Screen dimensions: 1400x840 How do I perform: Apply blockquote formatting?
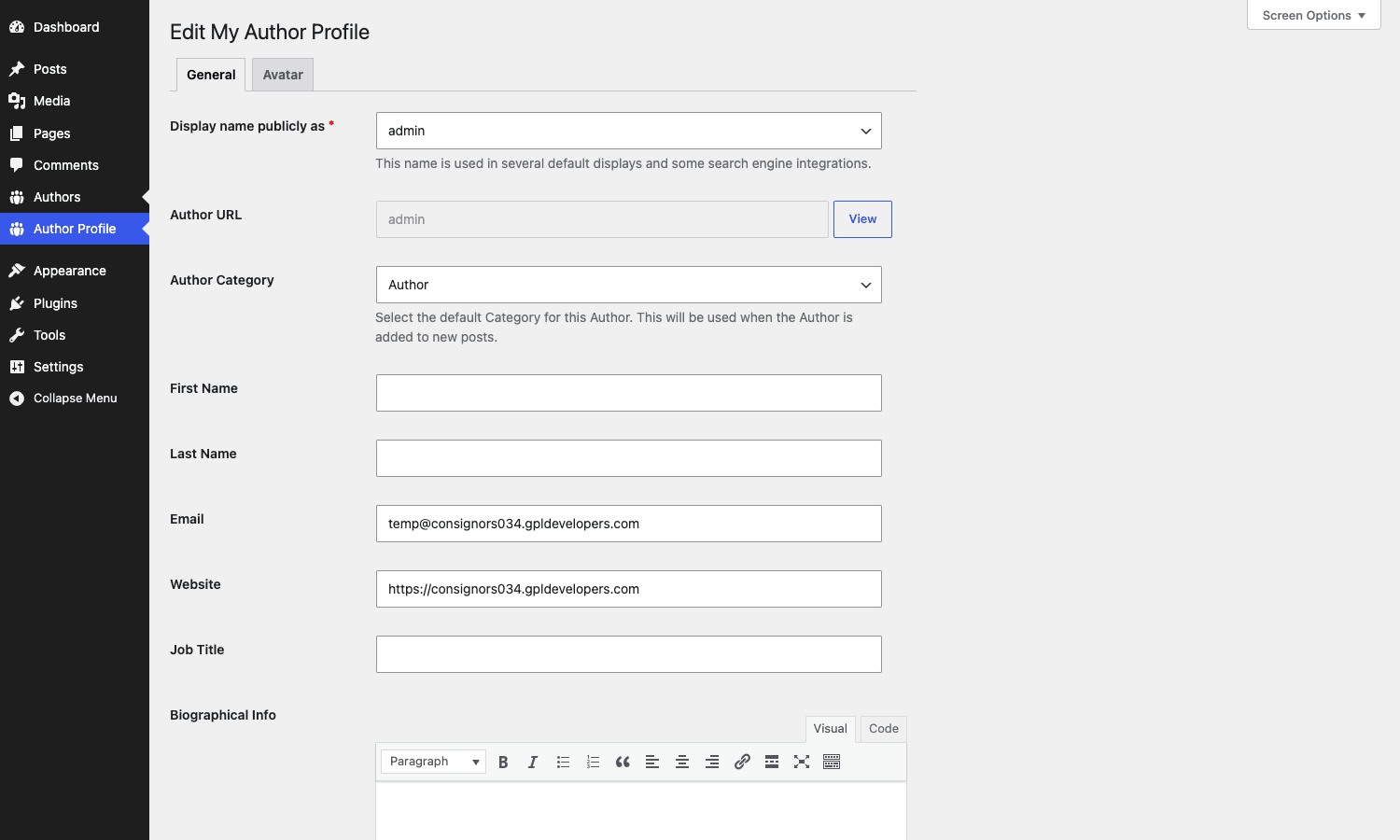(623, 762)
